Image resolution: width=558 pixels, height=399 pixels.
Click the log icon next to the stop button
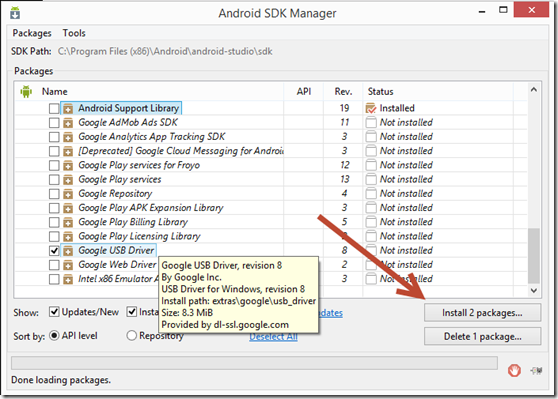pyautogui.click(x=536, y=371)
